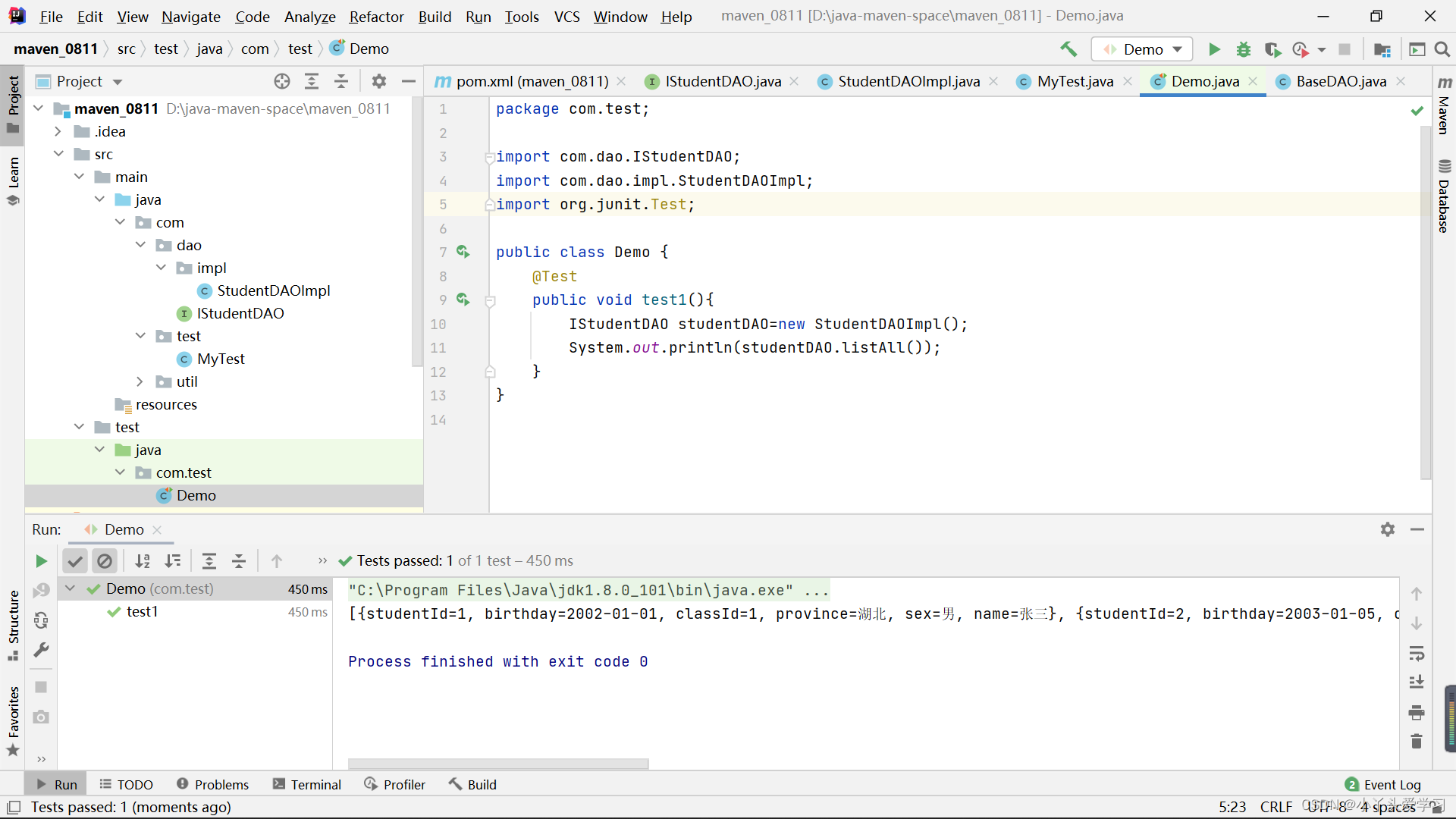Click CRLF line separator in status bar
Screen dimensions: 1456x819
(x=1276, y=807)
